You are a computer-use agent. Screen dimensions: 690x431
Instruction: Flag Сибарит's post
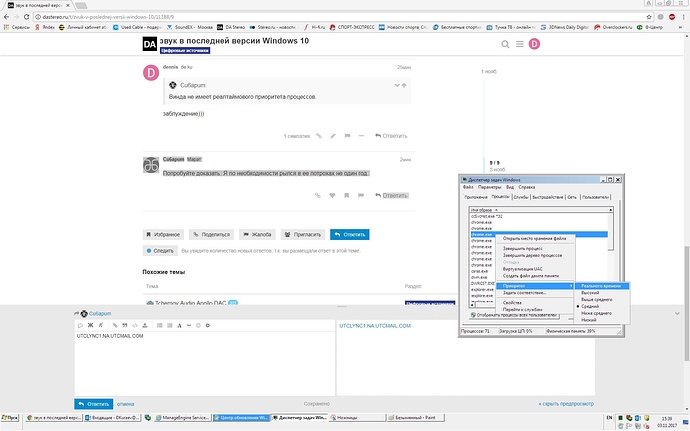361,195
